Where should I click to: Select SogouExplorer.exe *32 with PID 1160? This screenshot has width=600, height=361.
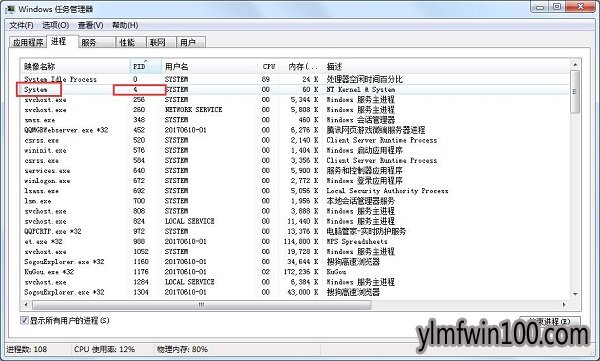click(x=295, y=262)
